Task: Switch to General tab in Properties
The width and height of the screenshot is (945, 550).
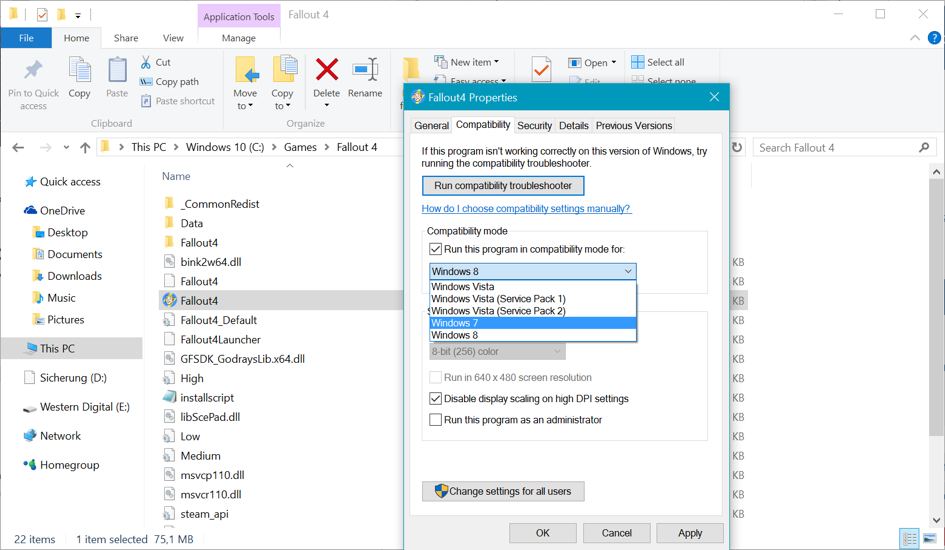Action: tap(432, 125)
